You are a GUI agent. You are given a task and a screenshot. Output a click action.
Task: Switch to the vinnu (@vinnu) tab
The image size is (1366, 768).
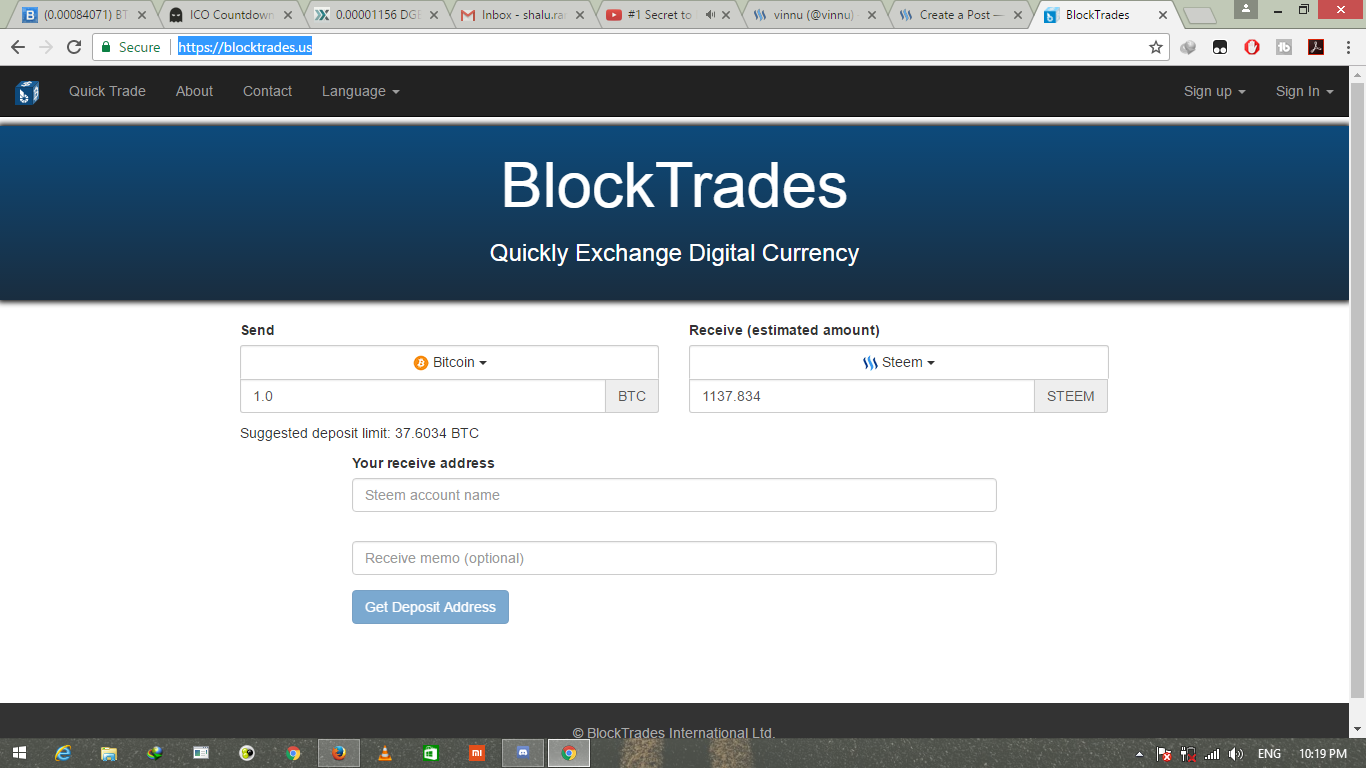pos(812,15)
